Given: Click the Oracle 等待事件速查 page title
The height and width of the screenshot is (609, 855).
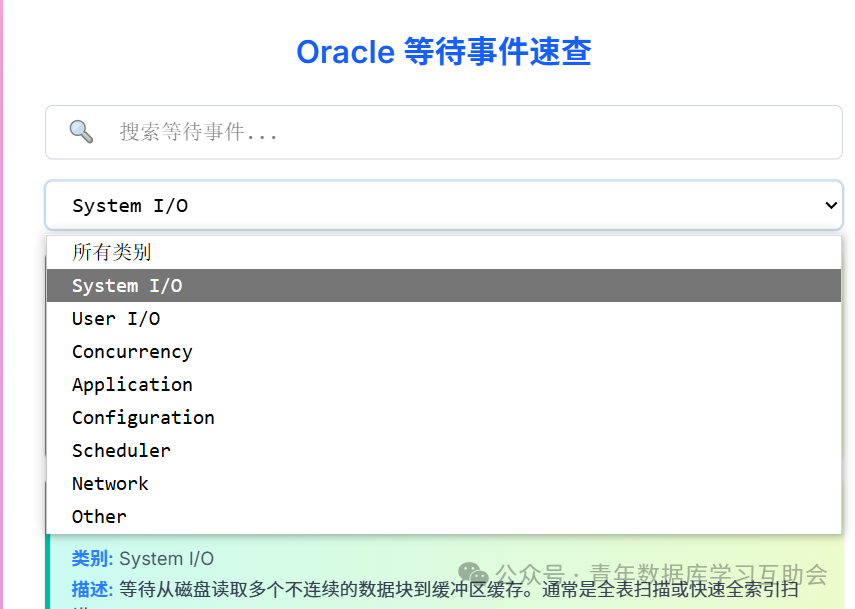Looking at the screenshot, I should pos(444,52).
